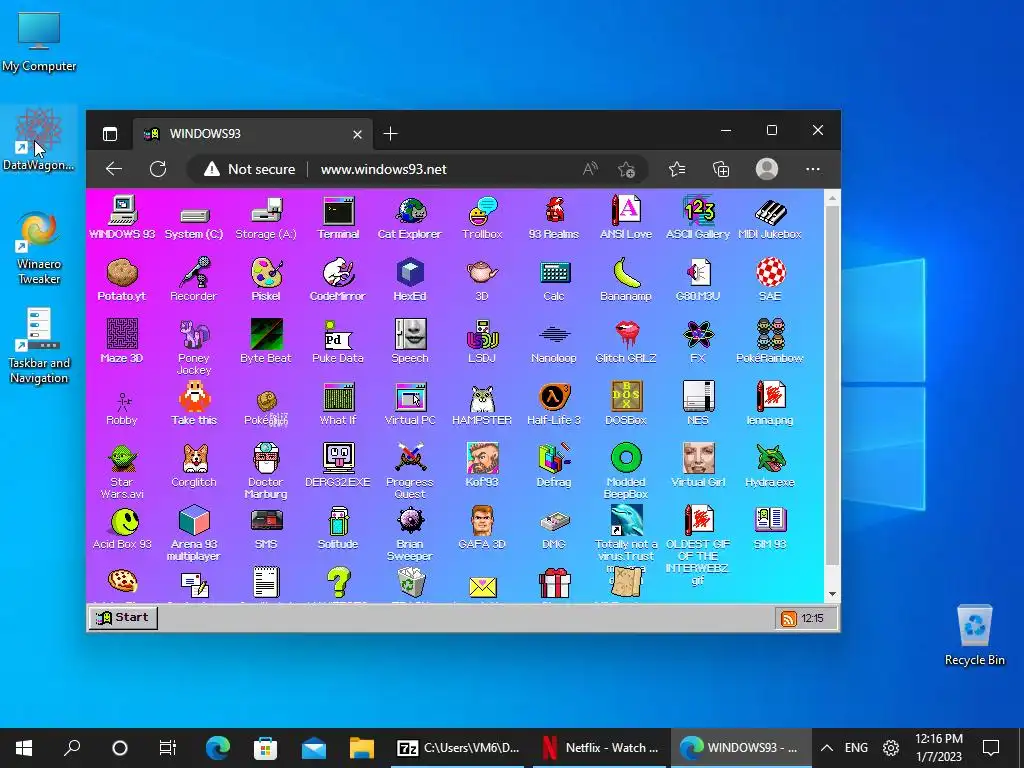
Task: Open the HAMPSTER icon
Action: 482,404
